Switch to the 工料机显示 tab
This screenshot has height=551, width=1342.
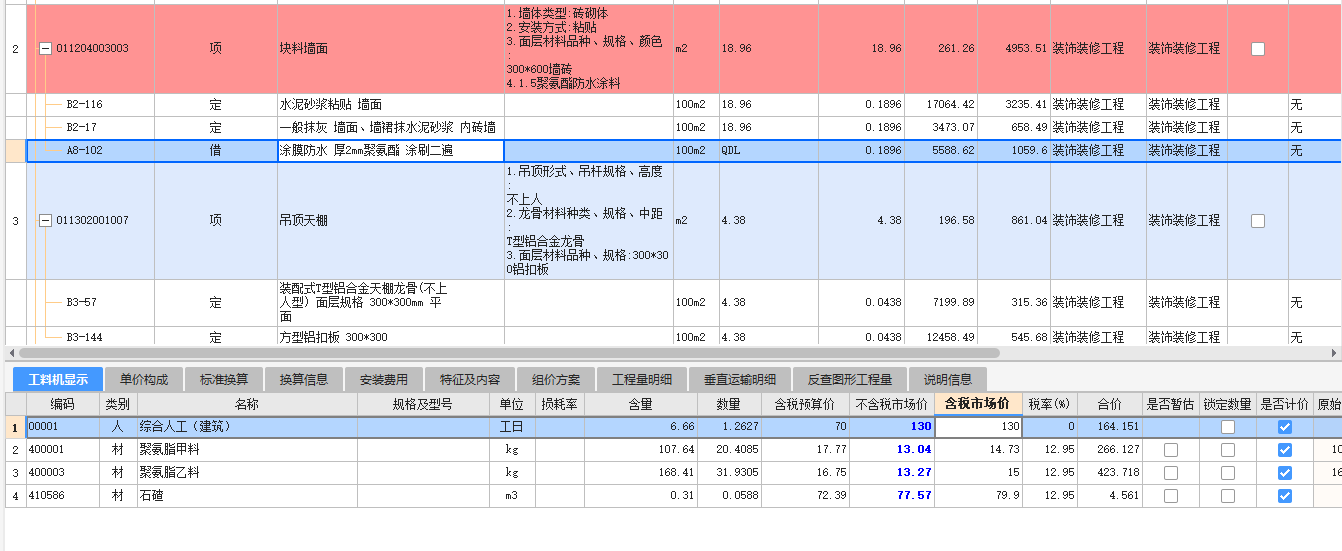coord(58,380)
